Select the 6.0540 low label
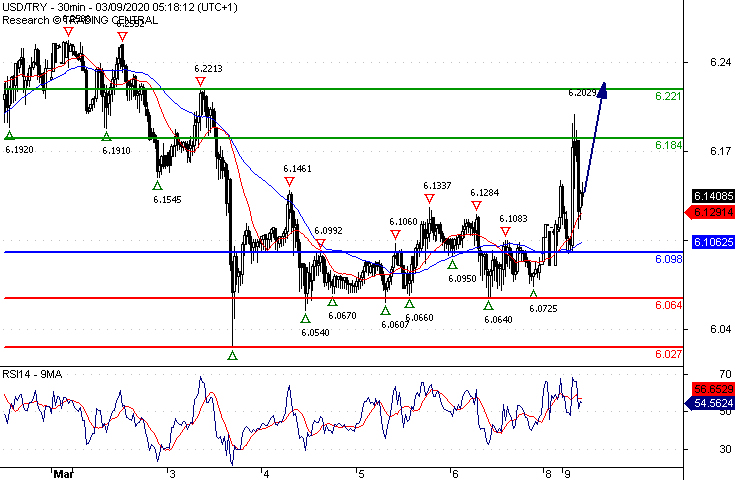Image resolution: width=735 pixels, height=480 pixels. [x=315, y=332]
